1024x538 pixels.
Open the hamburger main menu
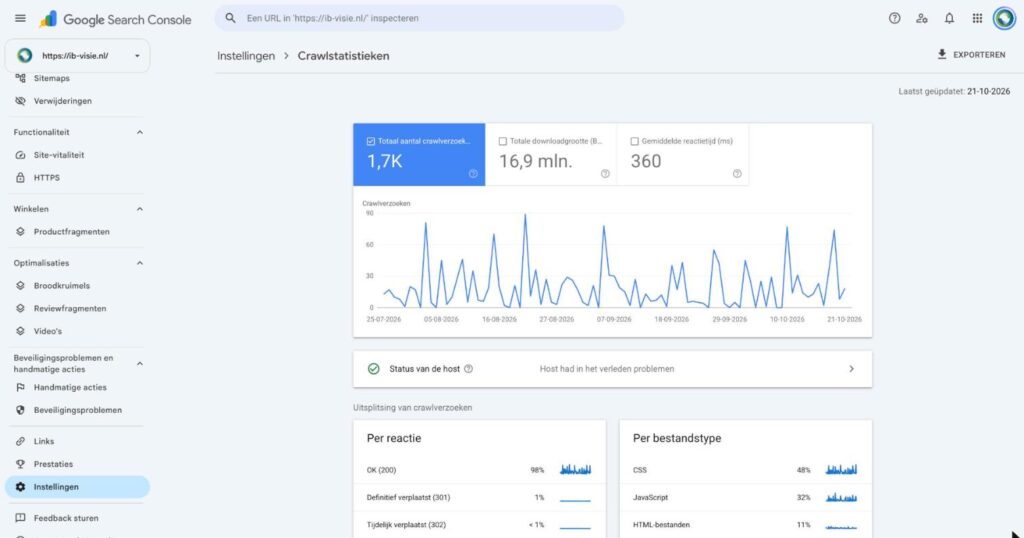[20, 18]
